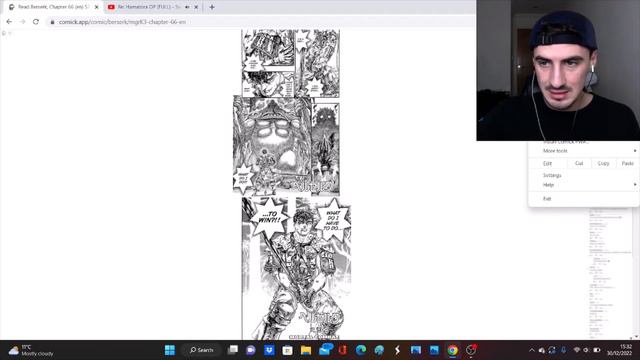This screenshot has height=360, width=640.
Task: Open a new browser tab
Action: 211,7
